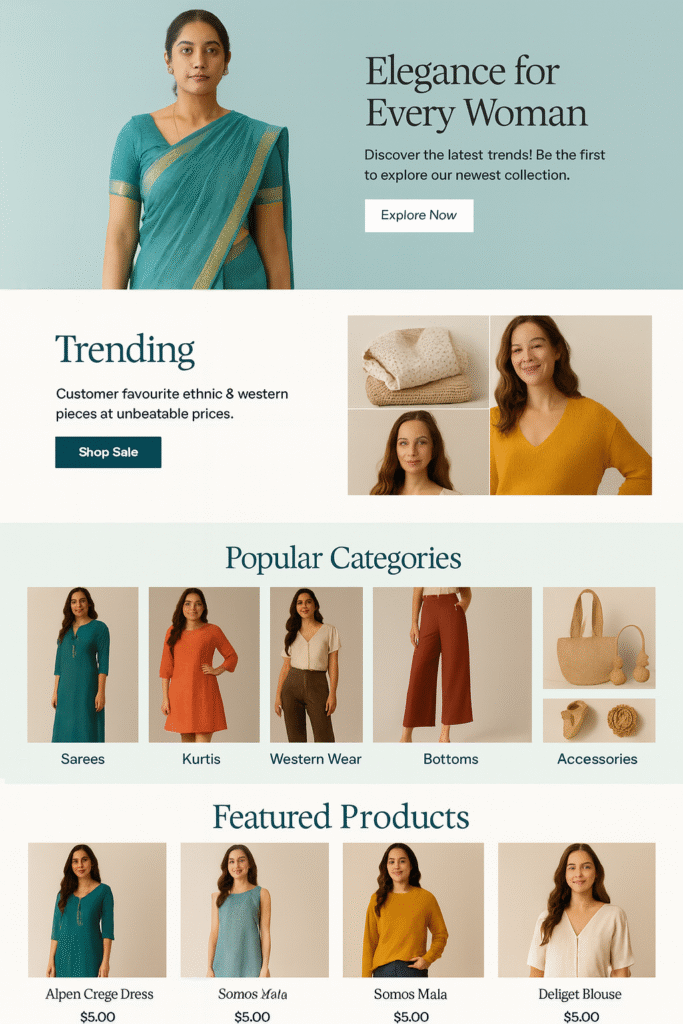Select the Western Wear category photo
This screenshot has width=683, height=1024.
point(316,664)
